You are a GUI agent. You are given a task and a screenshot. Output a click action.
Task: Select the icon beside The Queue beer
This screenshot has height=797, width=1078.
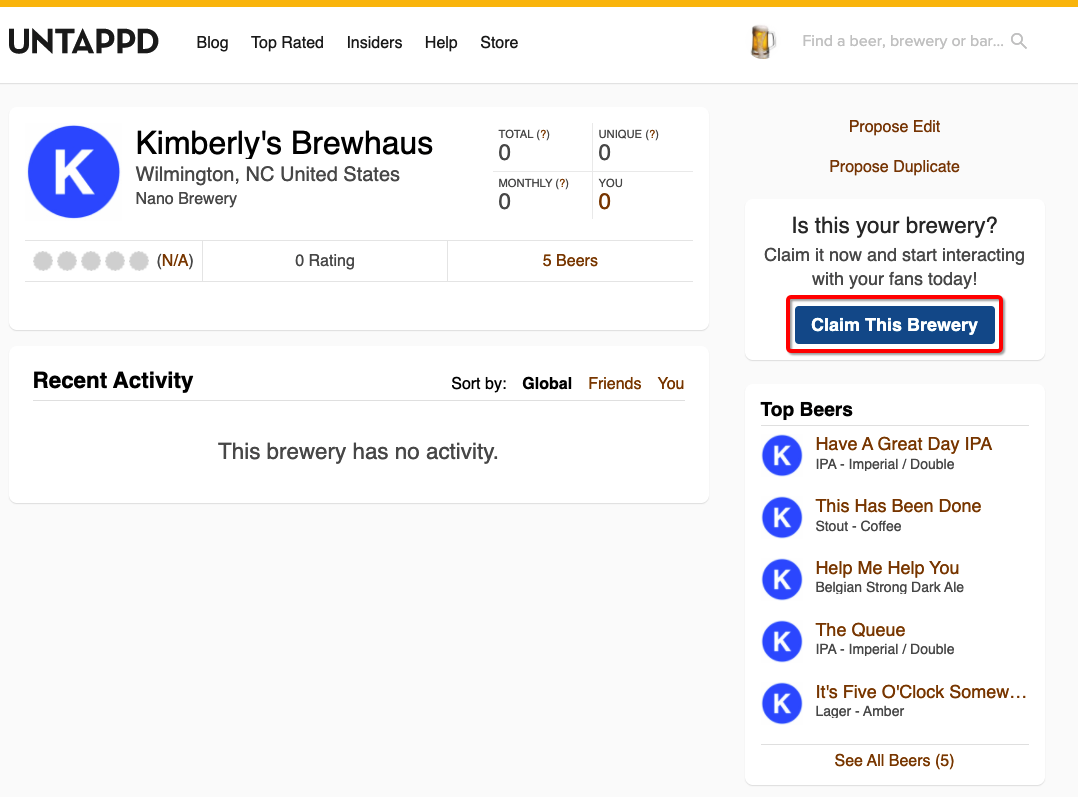tap(782, 641)
